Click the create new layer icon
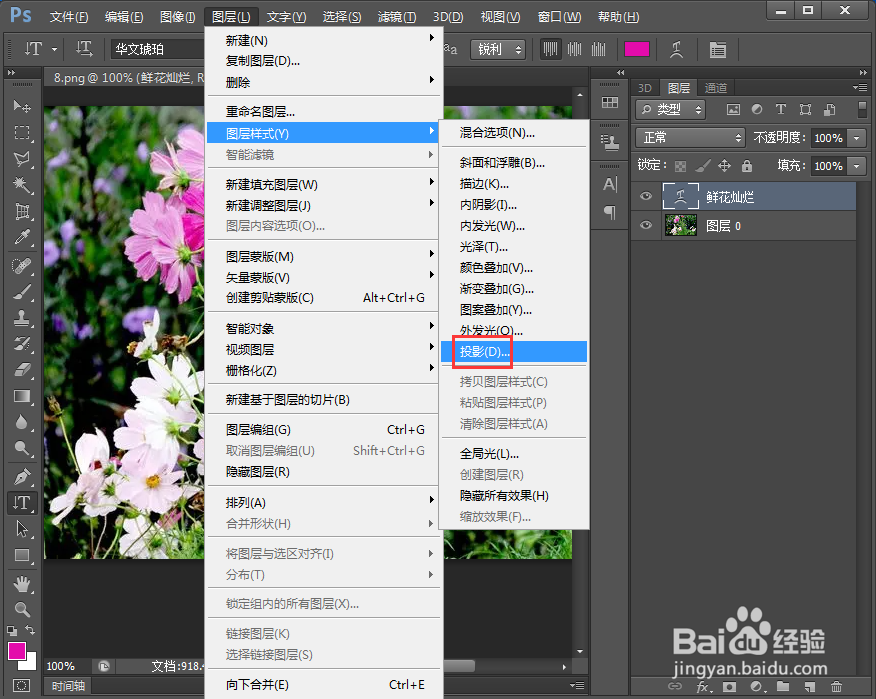The image size is (876, 699). point(810,687)
